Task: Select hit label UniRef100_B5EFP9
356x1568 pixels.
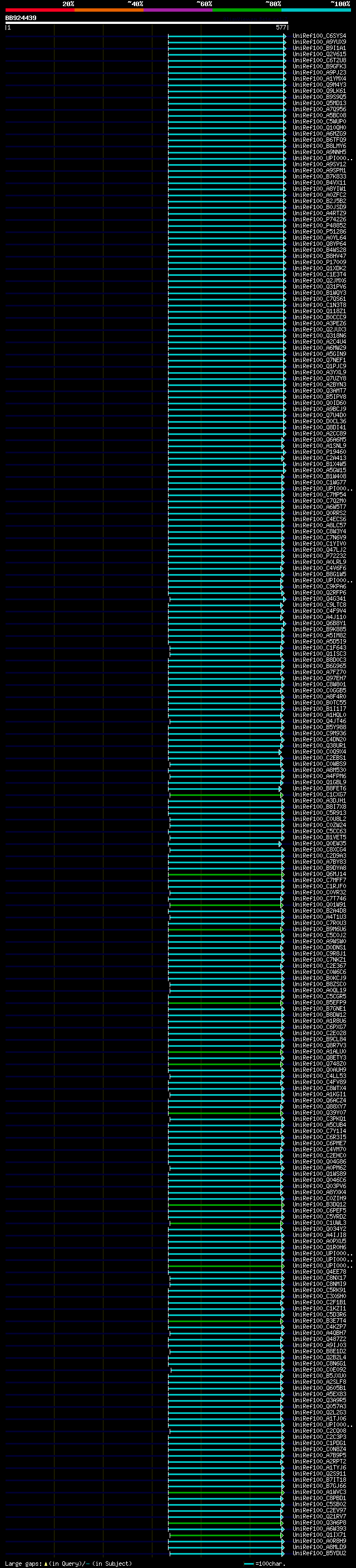Action: pos(319,1002)
